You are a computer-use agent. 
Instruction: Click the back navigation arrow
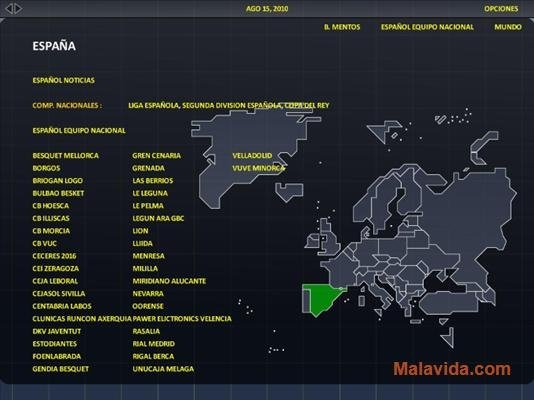pos(10,8)
